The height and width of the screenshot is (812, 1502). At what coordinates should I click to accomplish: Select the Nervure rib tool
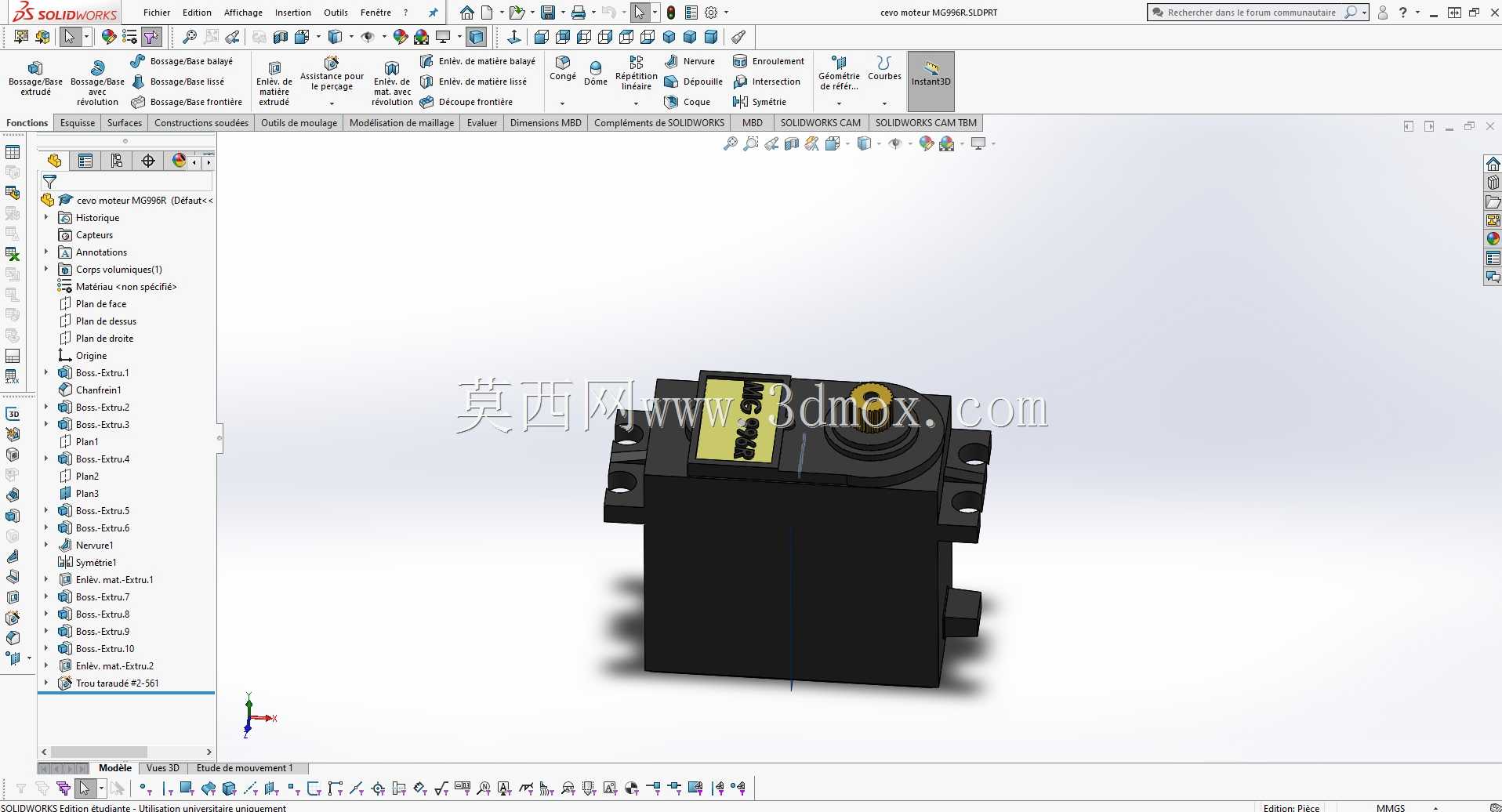690,61
